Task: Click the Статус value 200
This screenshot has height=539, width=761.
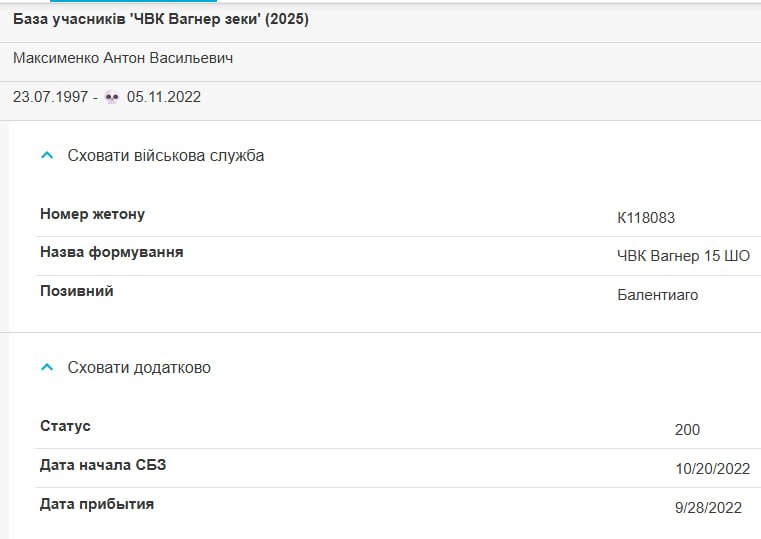Action: [x=687, y=429]
